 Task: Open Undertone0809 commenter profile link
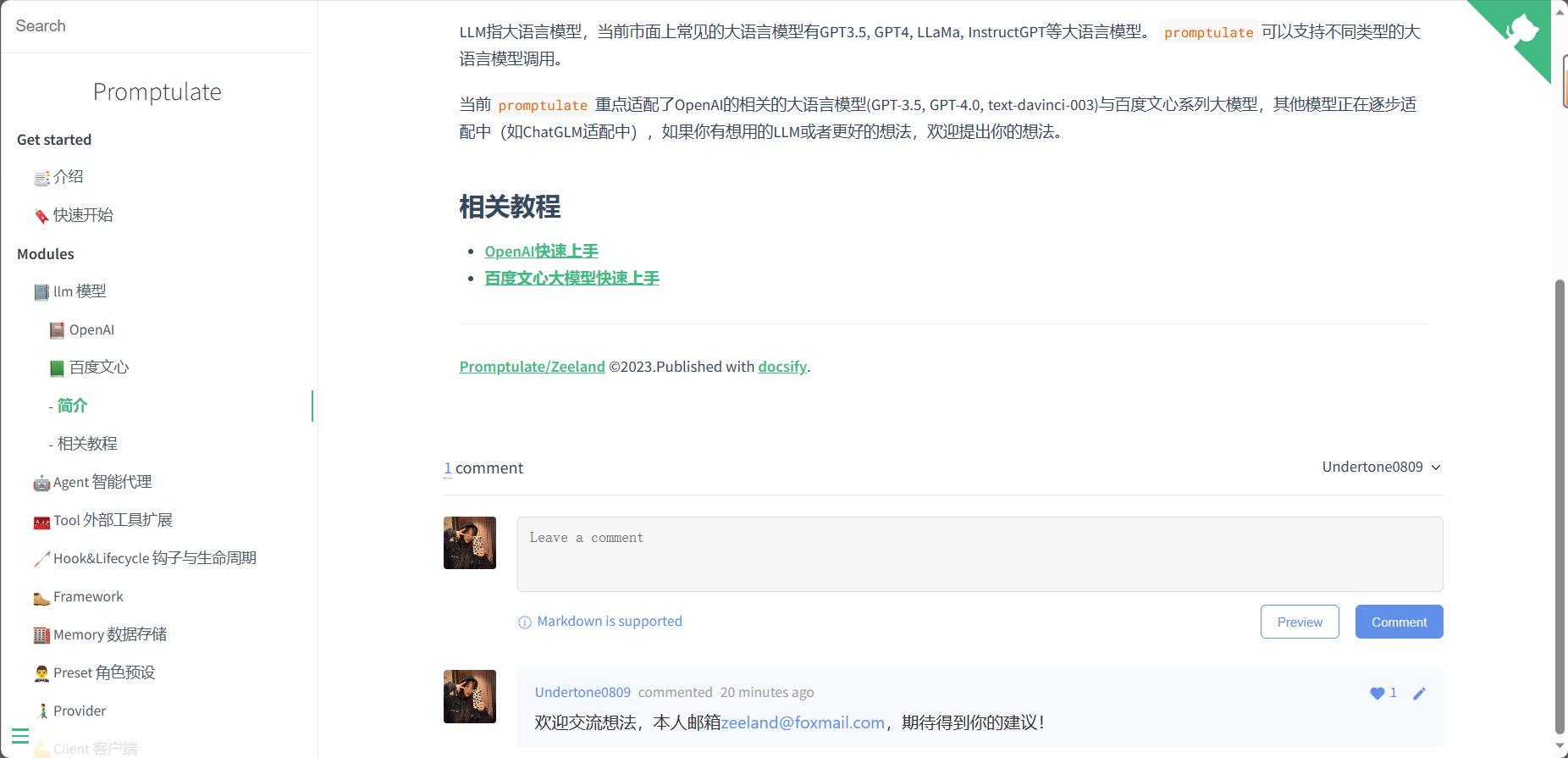[582, 693]
